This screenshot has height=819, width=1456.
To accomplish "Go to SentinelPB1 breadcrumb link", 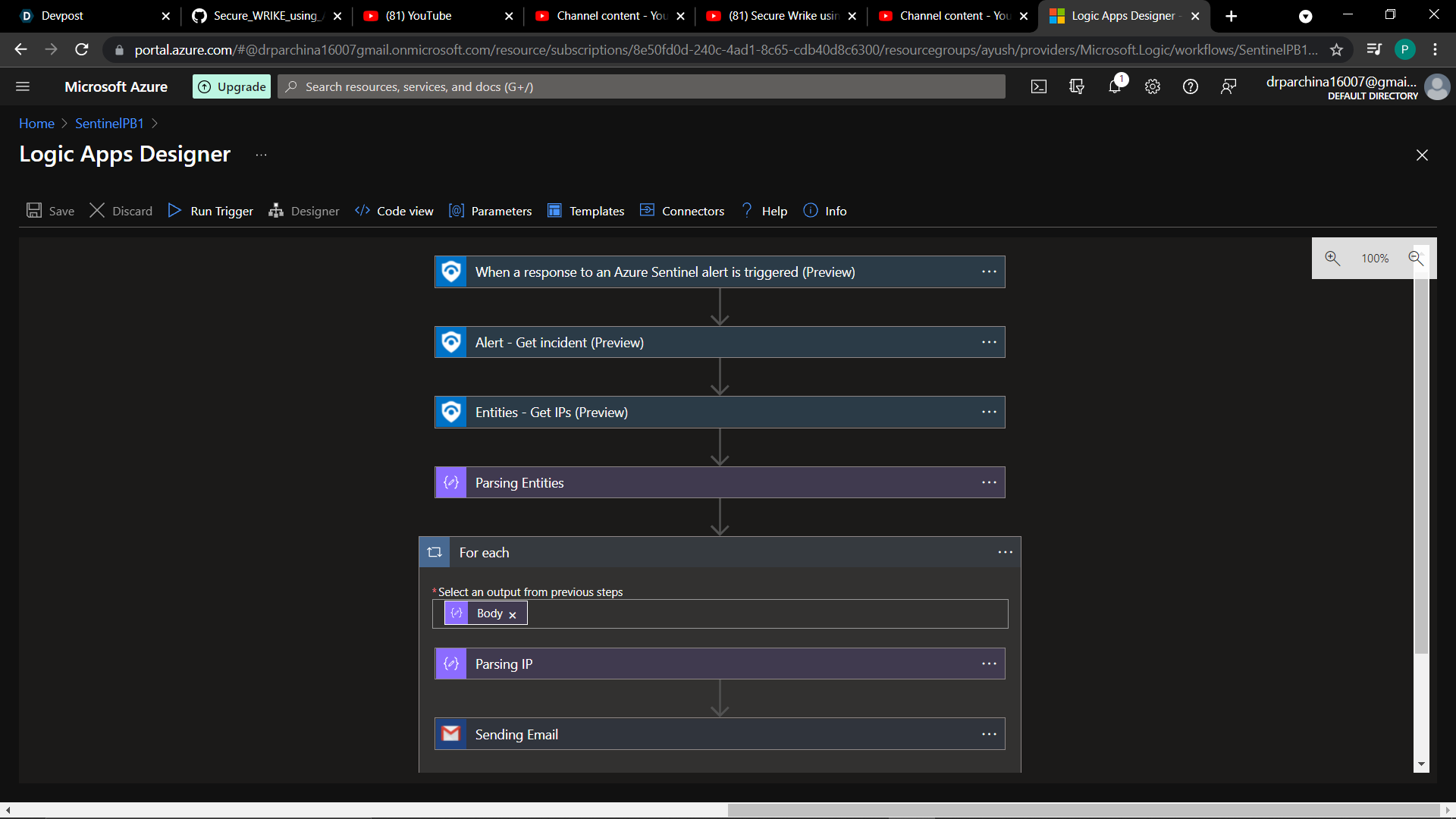I will 109,124.
